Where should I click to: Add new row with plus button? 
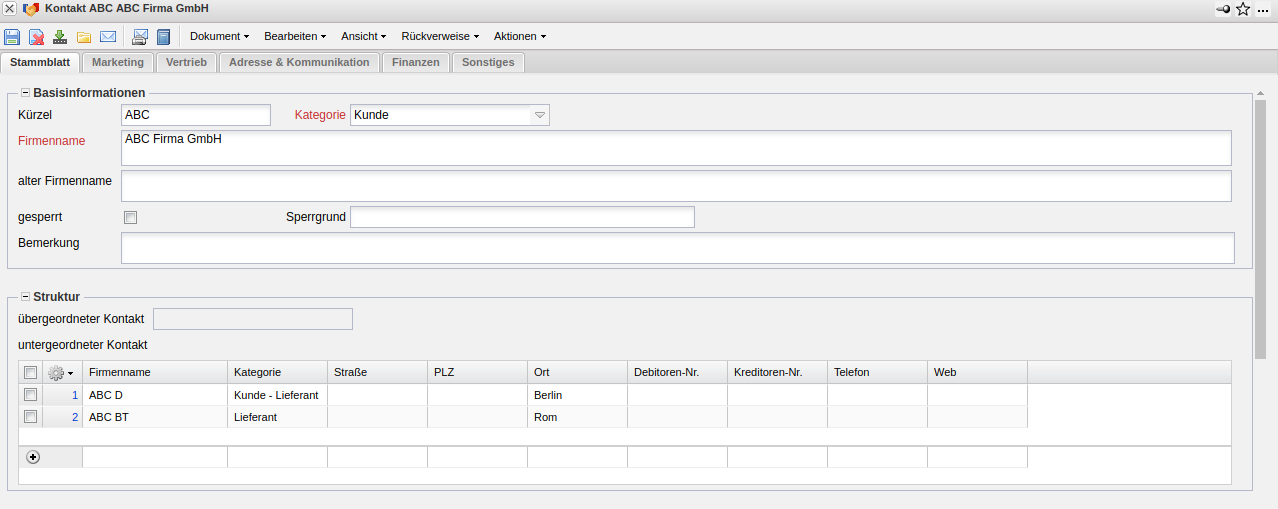(33, 457)
